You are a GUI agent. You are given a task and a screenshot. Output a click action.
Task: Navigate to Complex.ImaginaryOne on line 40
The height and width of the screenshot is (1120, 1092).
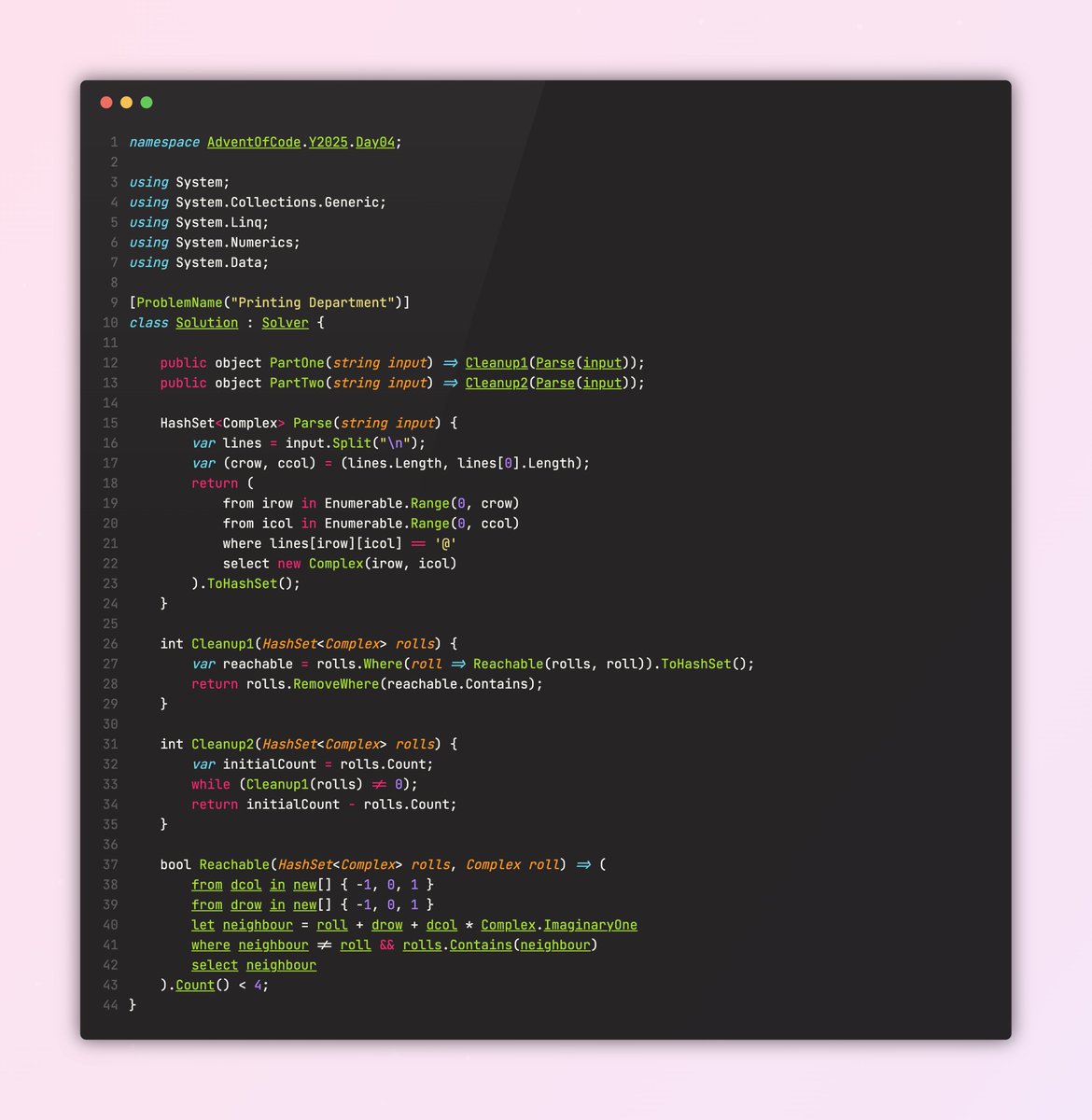coord(590,924)
